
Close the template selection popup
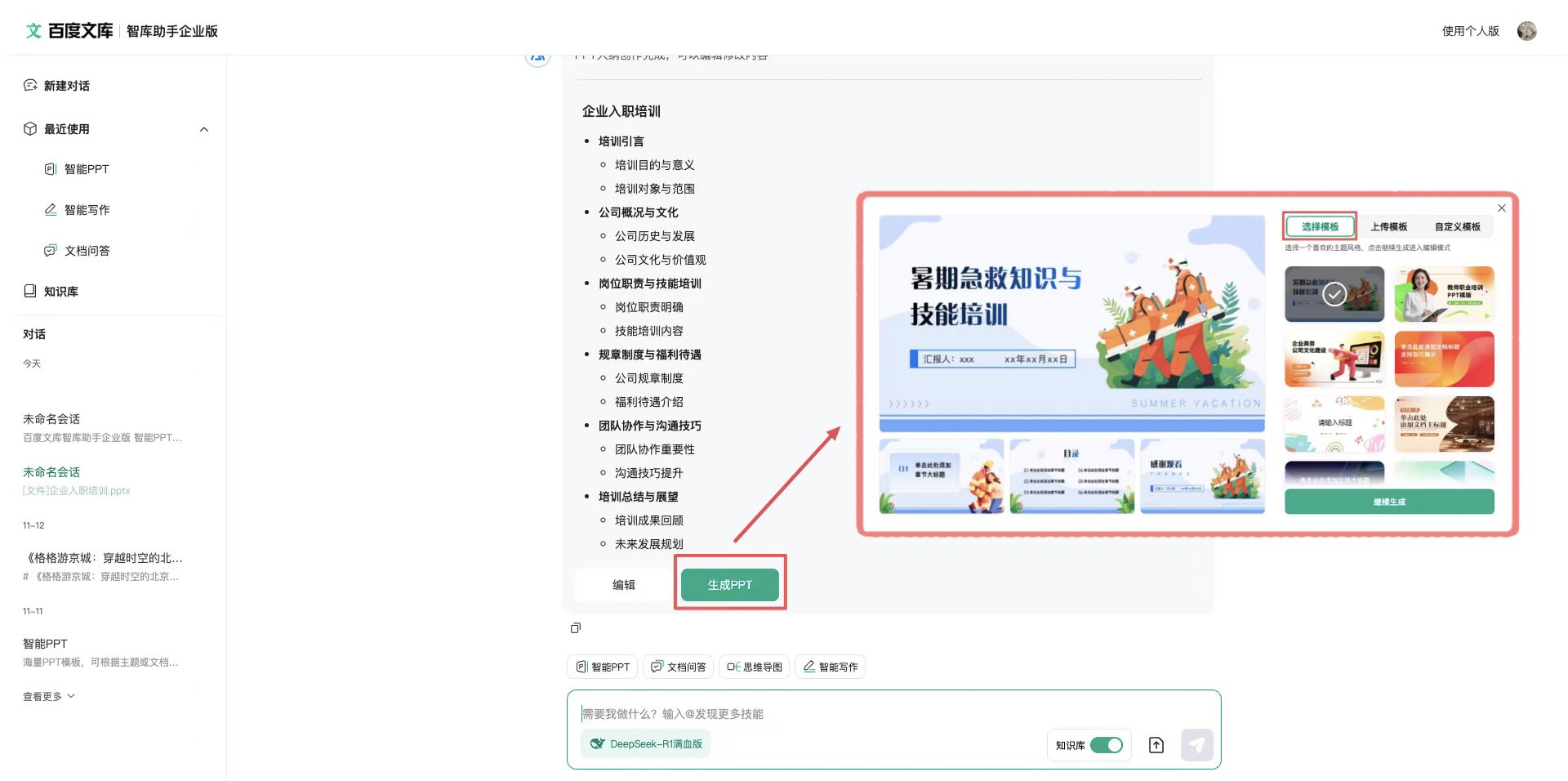pyautogui.click(x=1501, y=208)
